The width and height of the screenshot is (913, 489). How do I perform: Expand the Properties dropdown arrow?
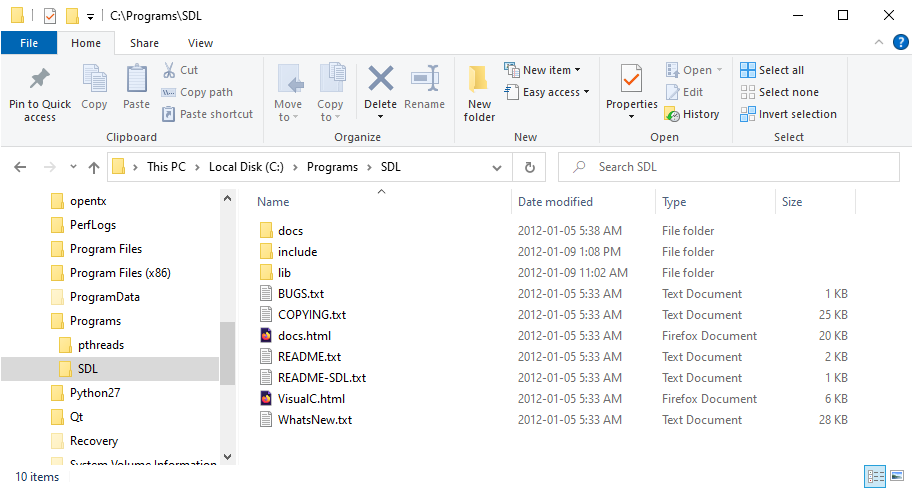point(631,117)
